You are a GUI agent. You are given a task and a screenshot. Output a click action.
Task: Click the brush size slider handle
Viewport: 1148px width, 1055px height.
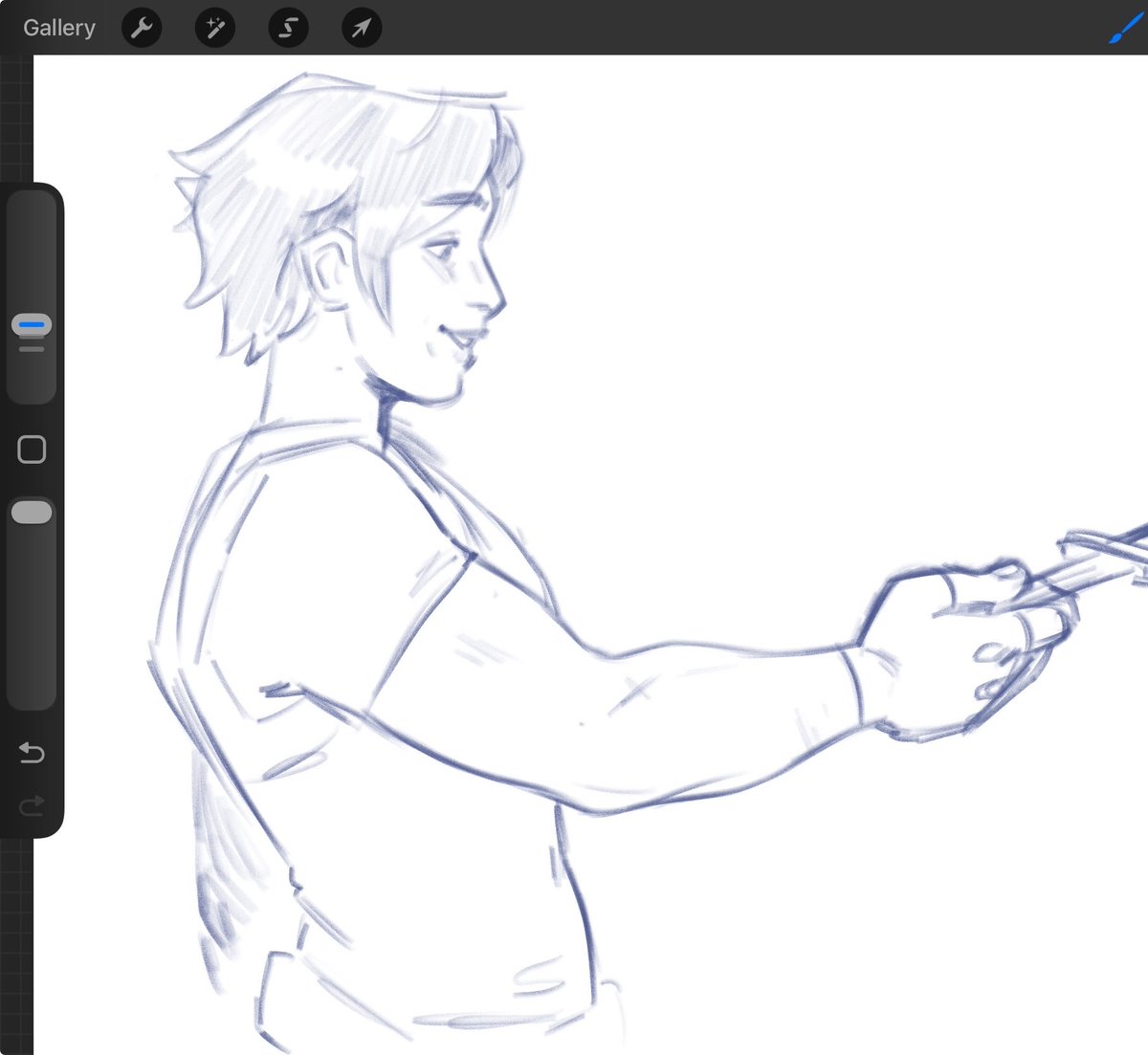point(32,325)
